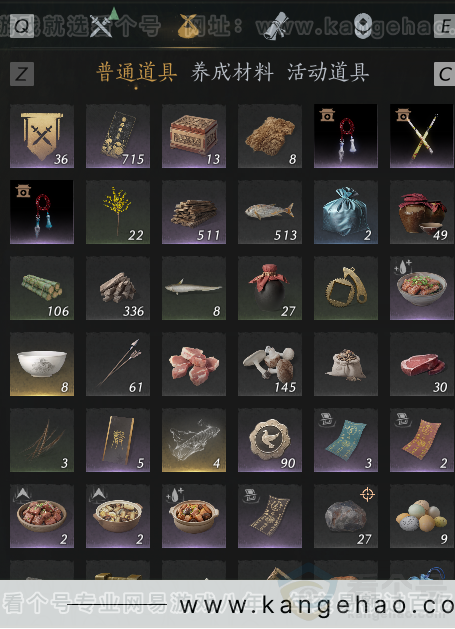Screen dimensions: 455x629
Task: Select the white porcelain bowl item
Action: coord(42,364)
